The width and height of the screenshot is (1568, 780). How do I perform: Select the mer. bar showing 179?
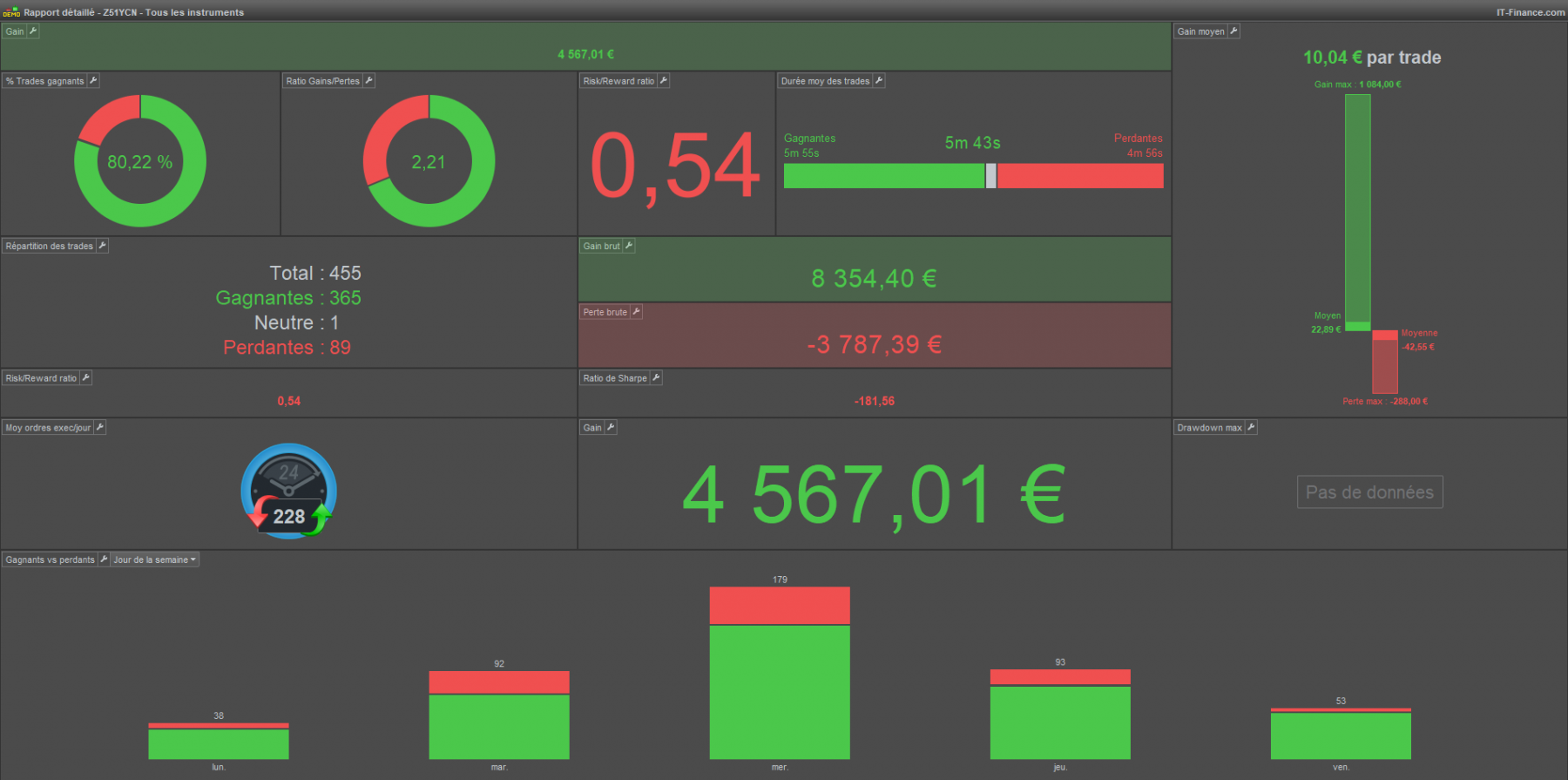[x=780, y=673]
